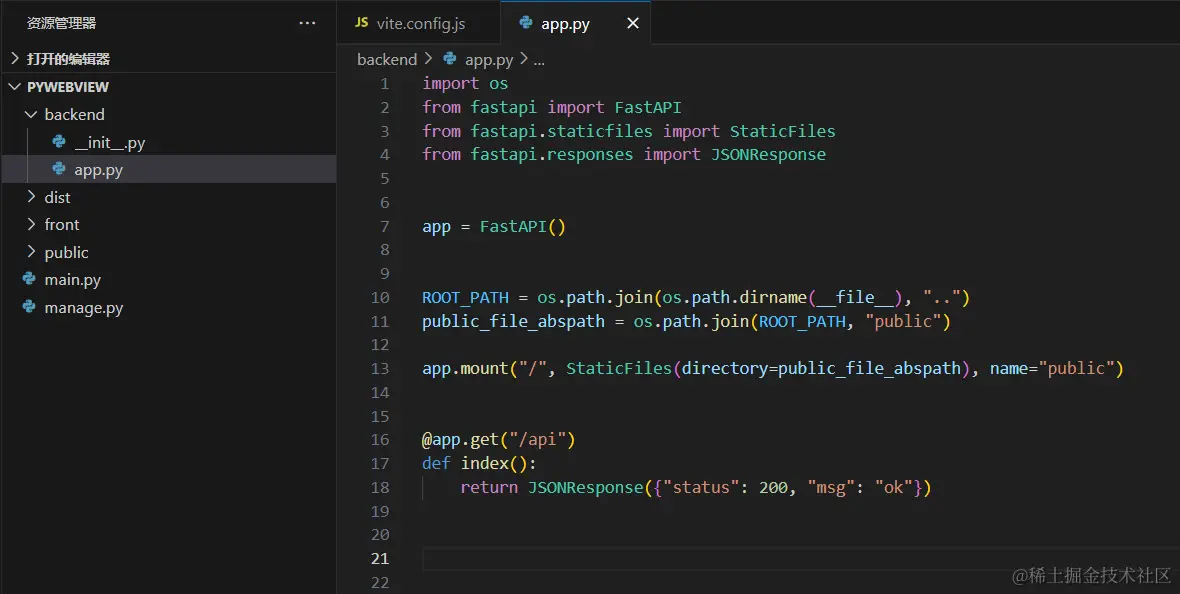Click 'public_file_abspath' definition on line 11
The image size is (1180, 594).
[x=513, y=321]
